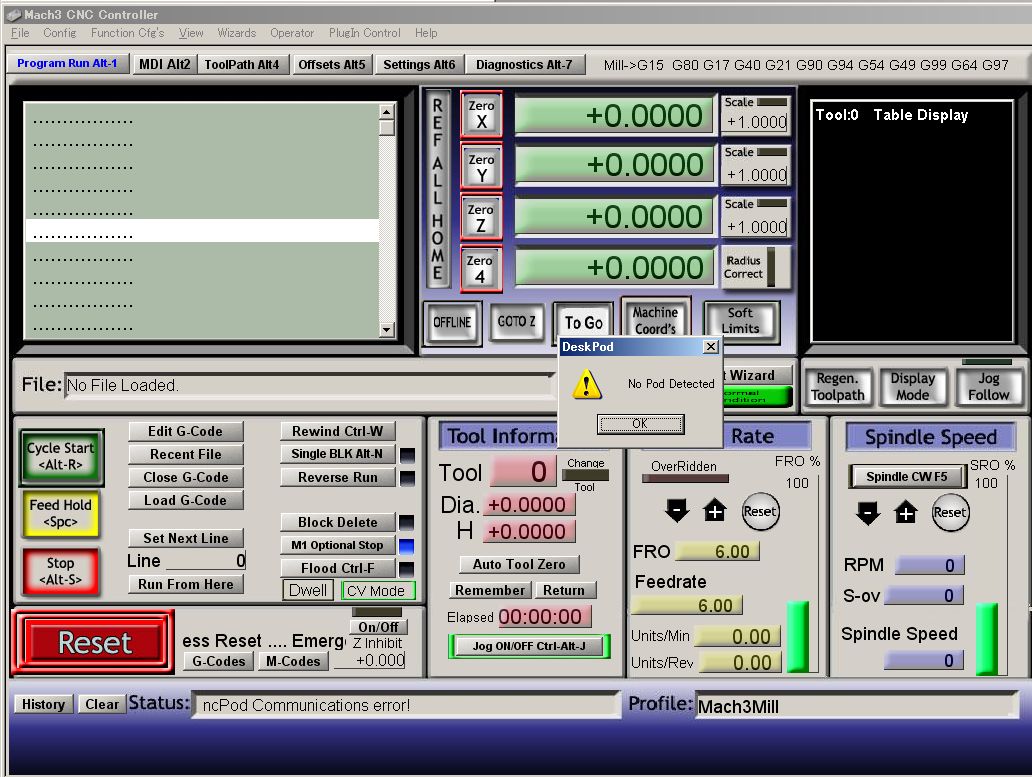Toggle Flood Ctrl-F coolant

coord(338,568)
